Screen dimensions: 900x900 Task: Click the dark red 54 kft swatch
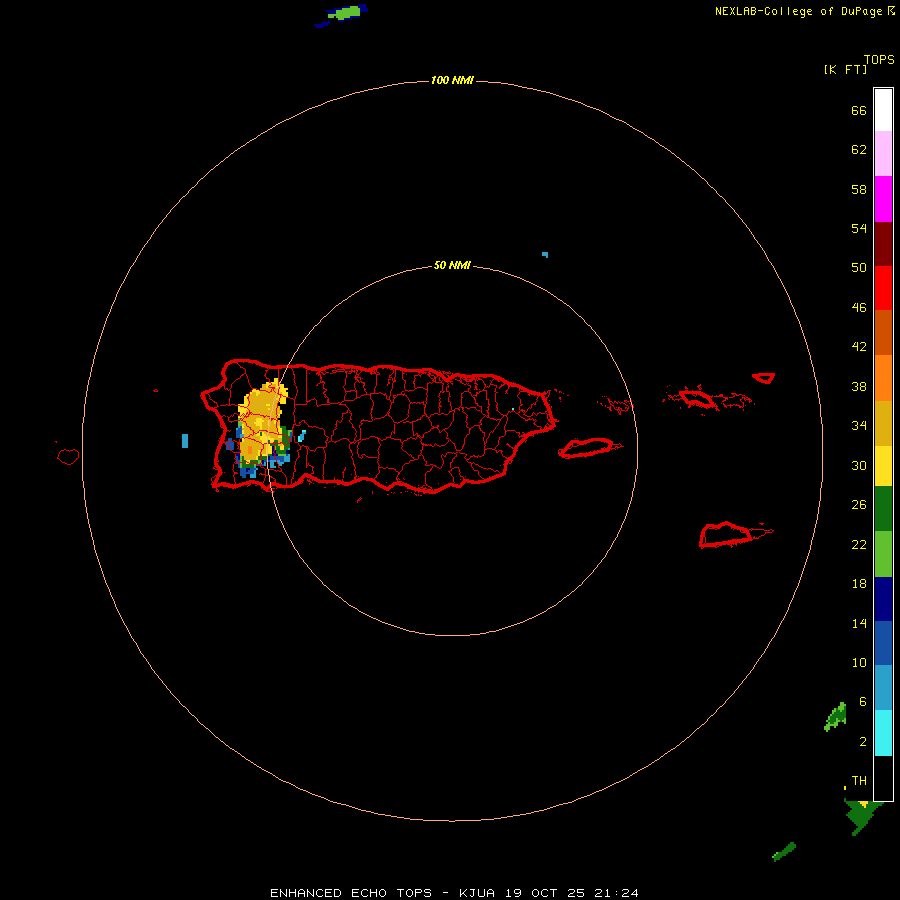(883, 243)
